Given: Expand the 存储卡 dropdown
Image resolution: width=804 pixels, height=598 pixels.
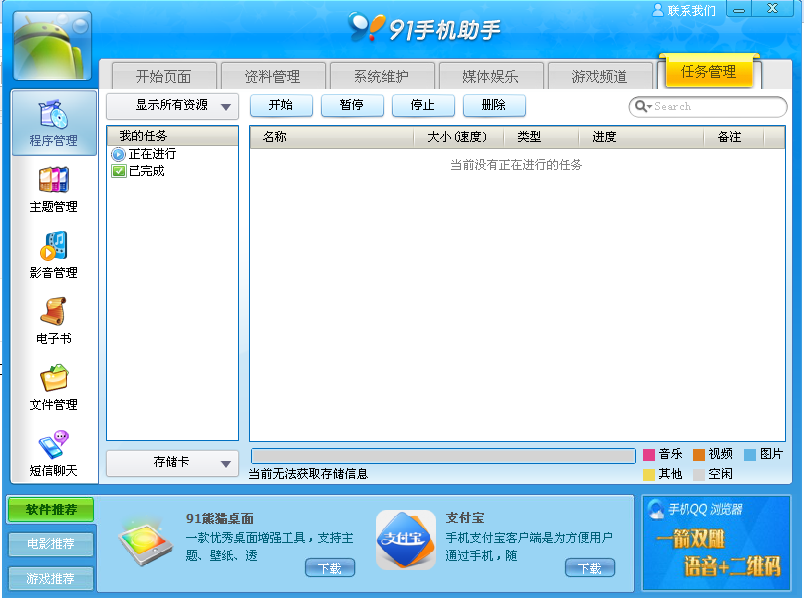Looking at the screenshot, I should coord(172,462).
